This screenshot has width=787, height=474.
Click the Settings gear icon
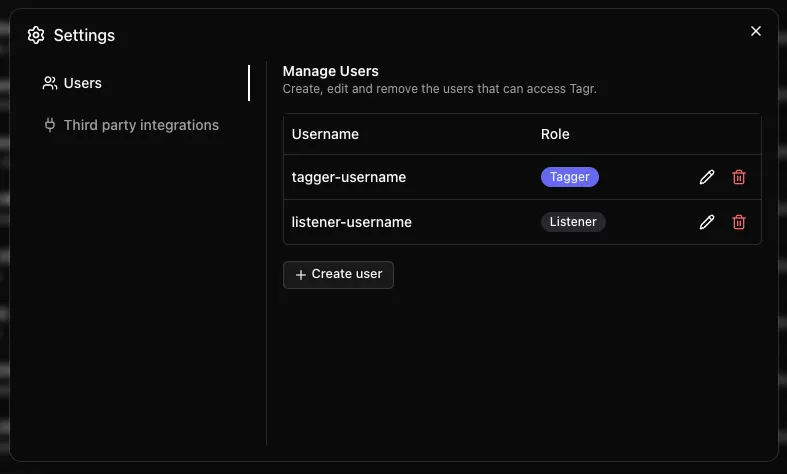click(x=36, y=35)
